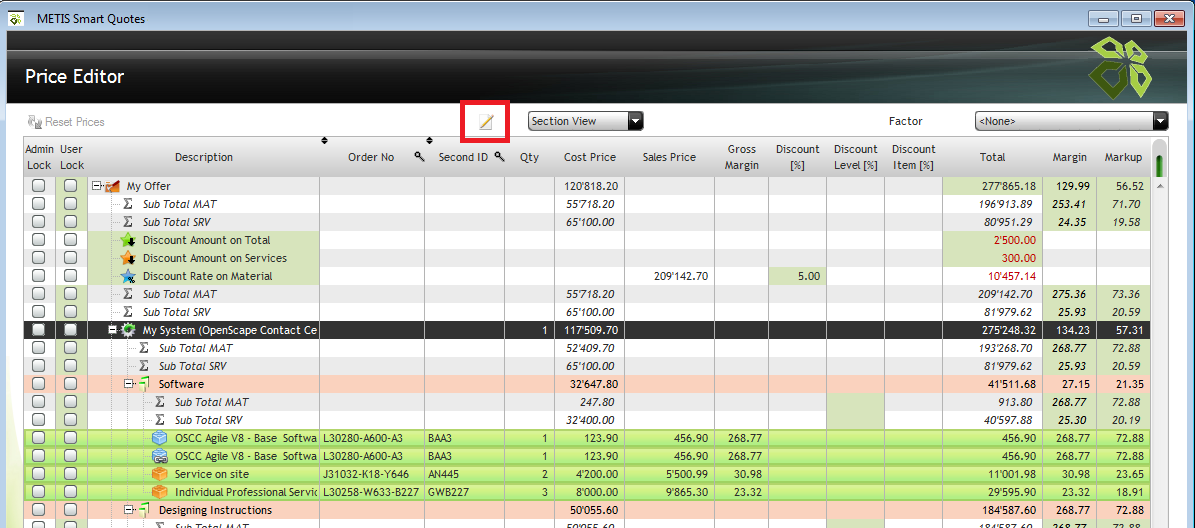
Task: Enable User Lock for Service on site
Action: (71, 474)
